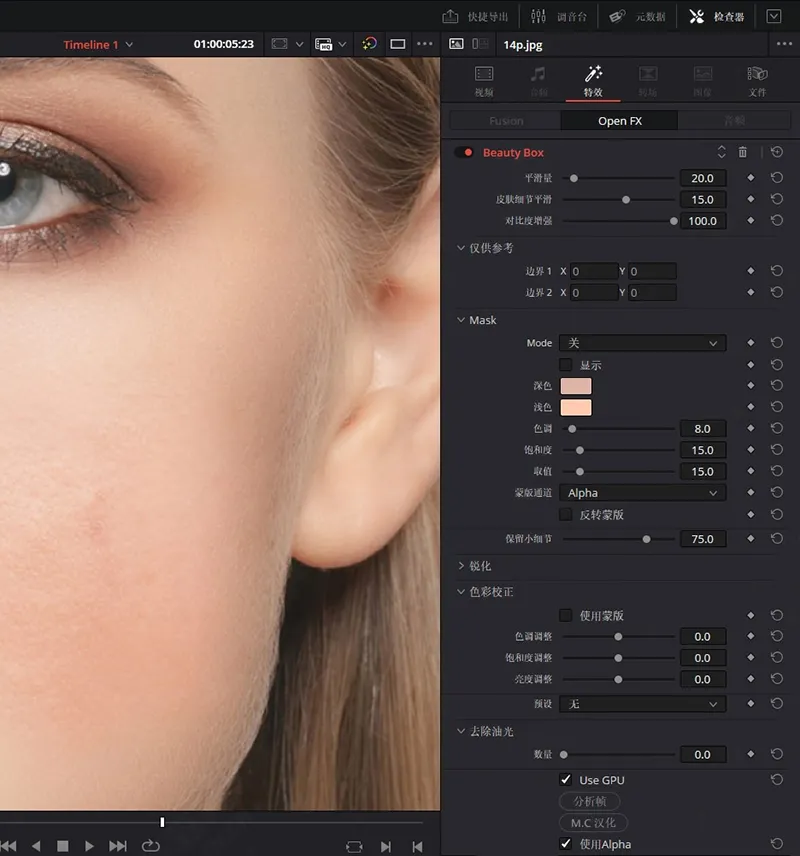Delete Beauty Box effect with trash icon

click(x=742, y=152)
